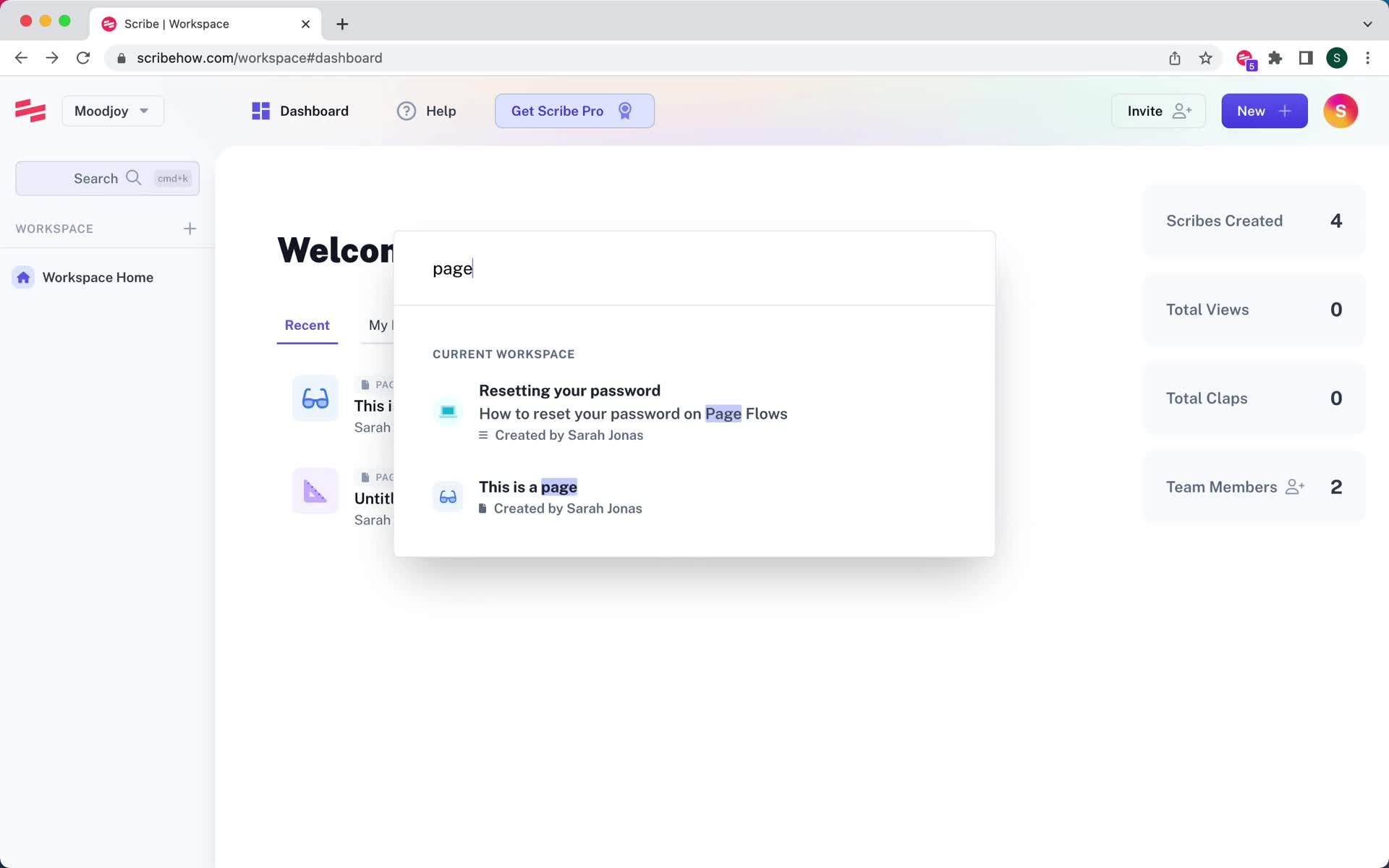The height and width of the screenshot is (868, 1389).
Task: Click the Scribe logo icon in sidebar
Action: point(29,110)
